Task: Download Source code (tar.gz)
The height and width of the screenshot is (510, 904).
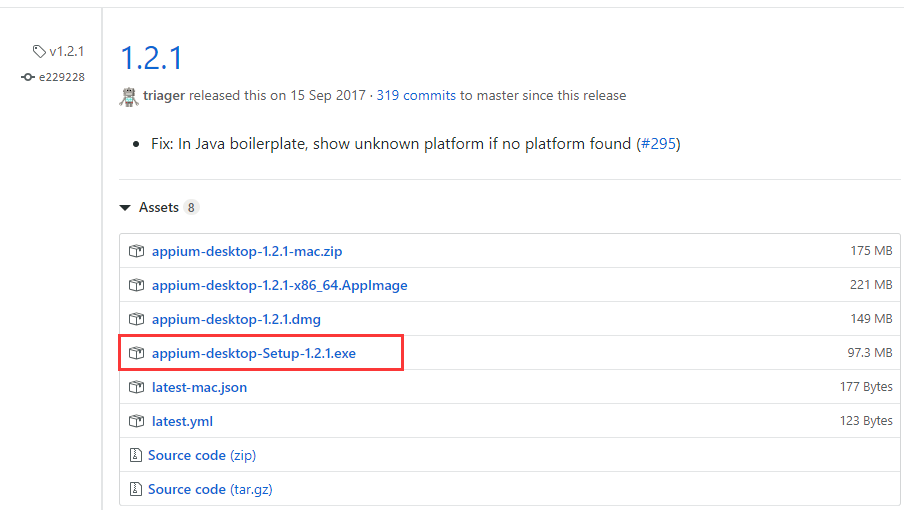Action: (x=210, y=489)
